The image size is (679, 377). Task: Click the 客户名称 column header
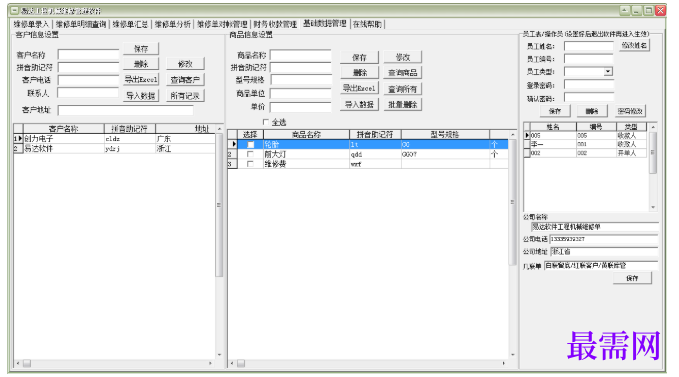point(64,129)
